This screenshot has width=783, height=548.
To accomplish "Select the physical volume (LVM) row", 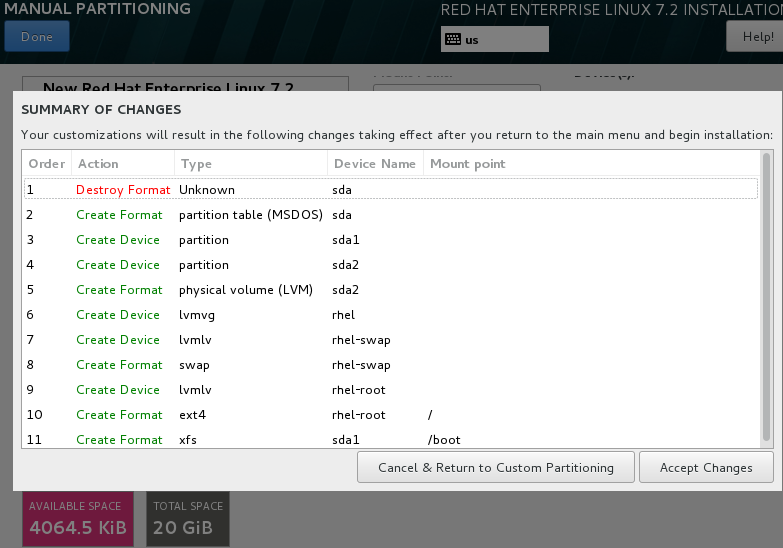I will 391,290.
